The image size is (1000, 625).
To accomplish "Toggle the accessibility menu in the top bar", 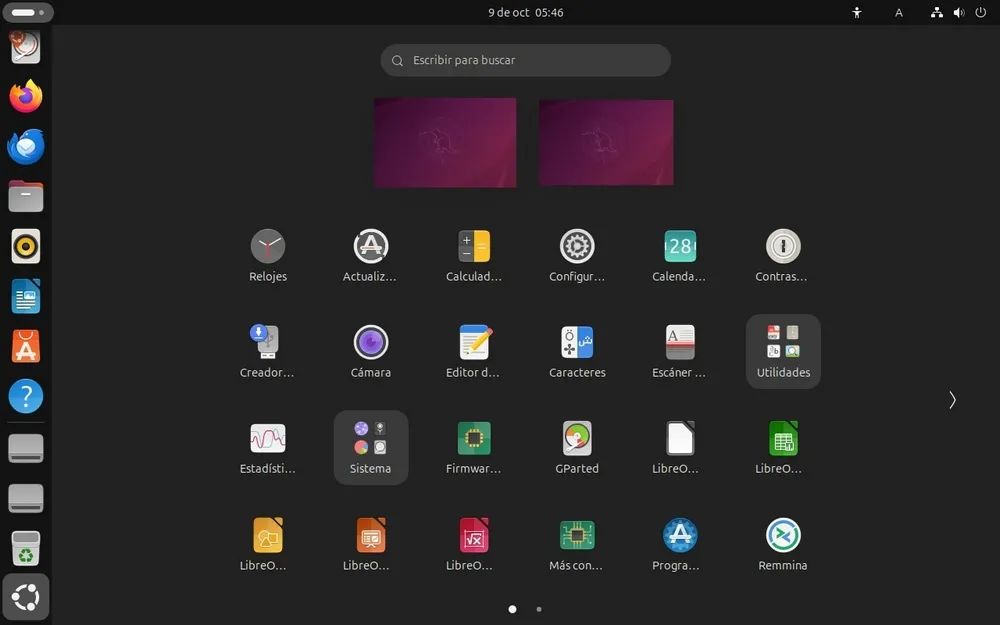I will (x=857, y=13).
